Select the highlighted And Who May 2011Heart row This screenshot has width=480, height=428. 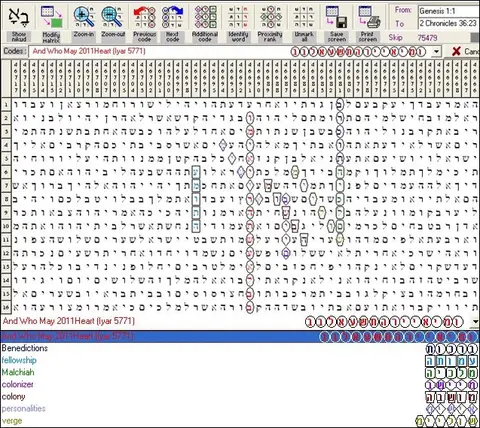240,336
